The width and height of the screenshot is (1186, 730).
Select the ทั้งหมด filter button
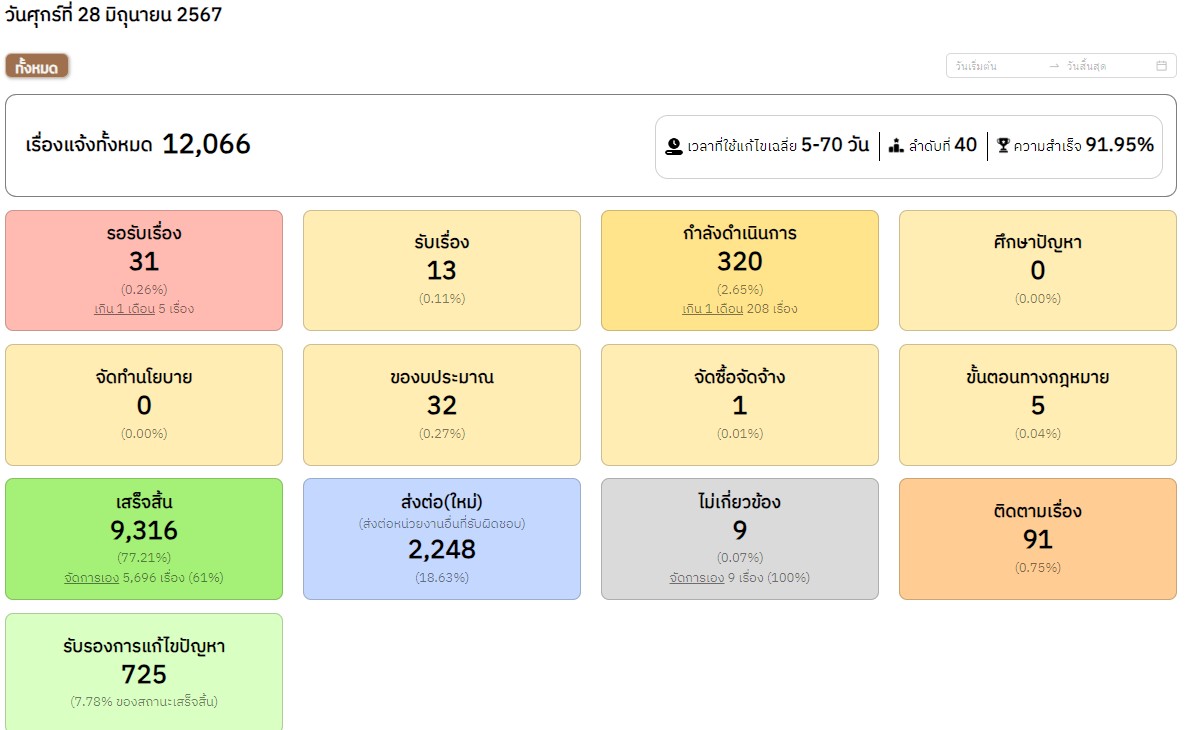(37, 67)
